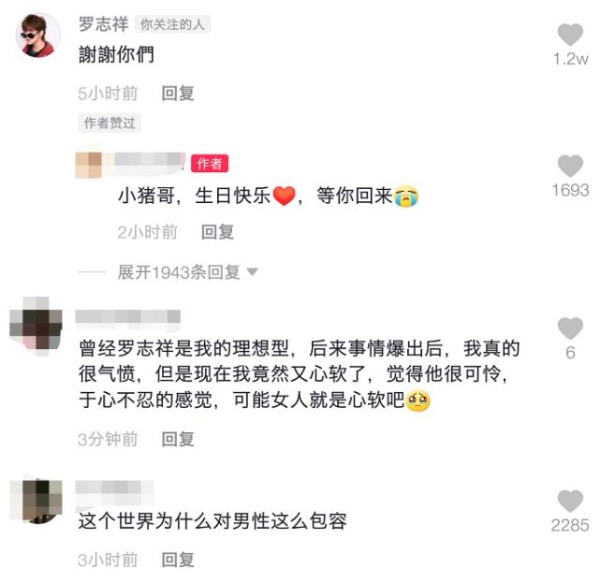Expand the 1943 replies thread
Screen dimensions: 600x582
pos(179,272)
